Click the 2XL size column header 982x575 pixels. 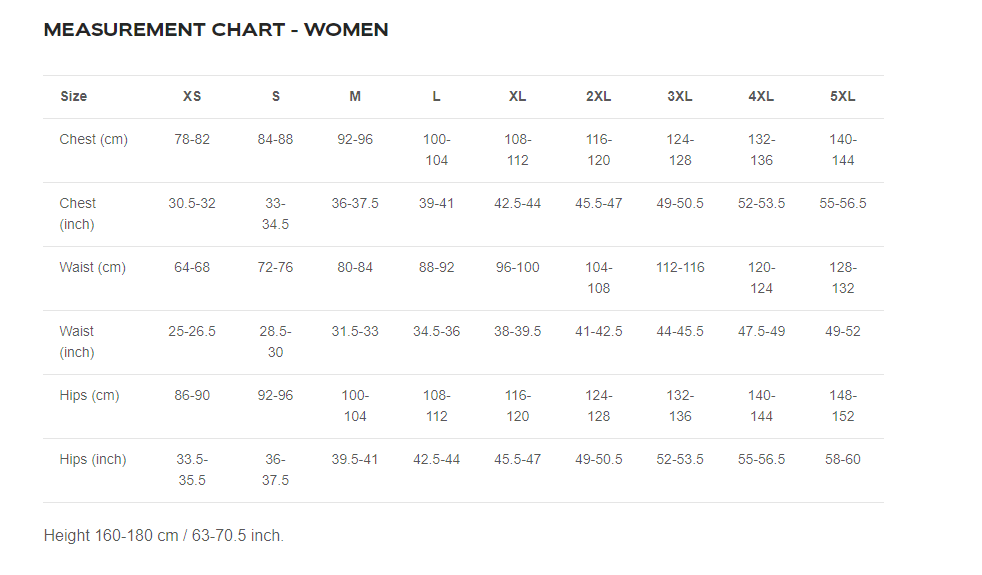598,97
